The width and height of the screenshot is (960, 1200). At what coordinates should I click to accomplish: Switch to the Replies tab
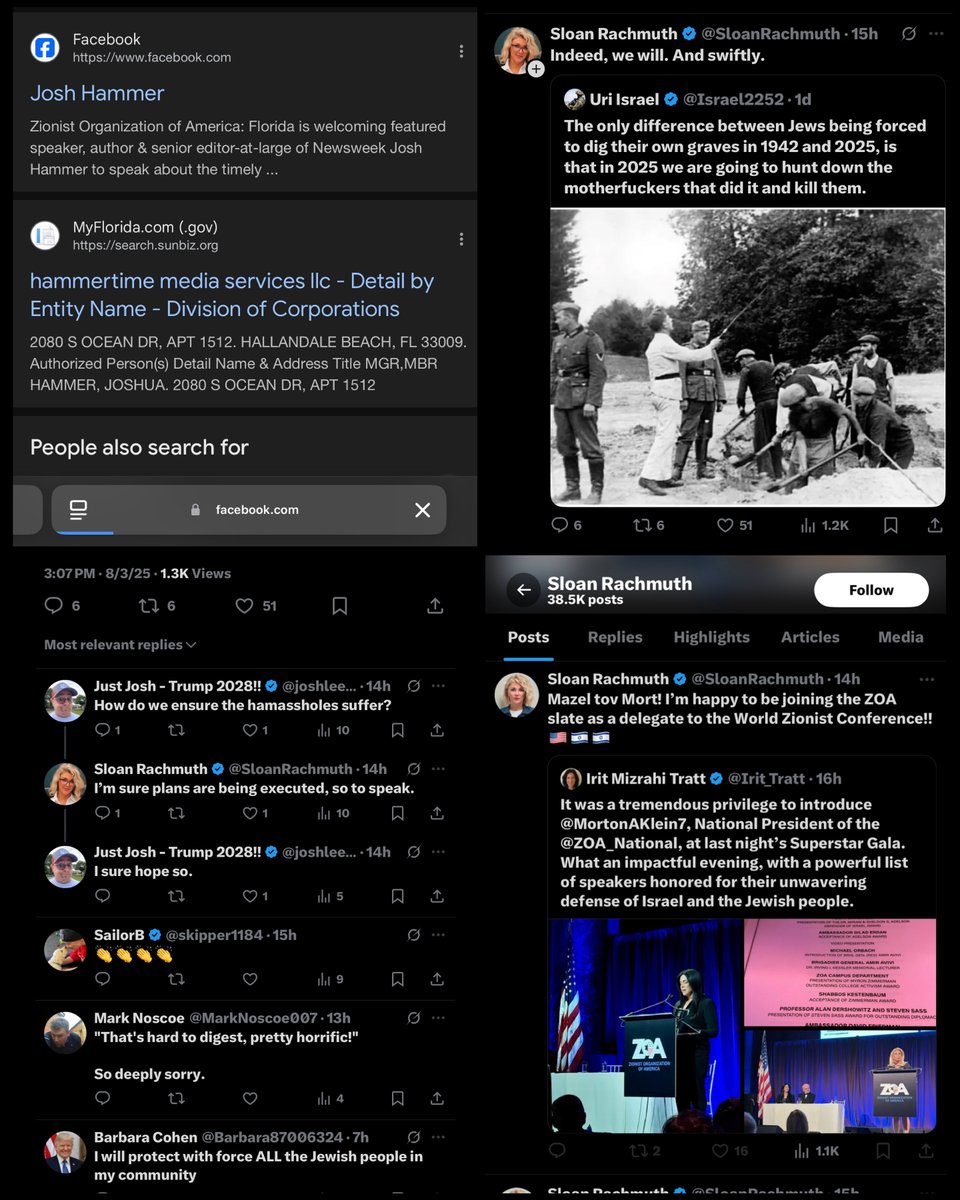coord(615,637)
